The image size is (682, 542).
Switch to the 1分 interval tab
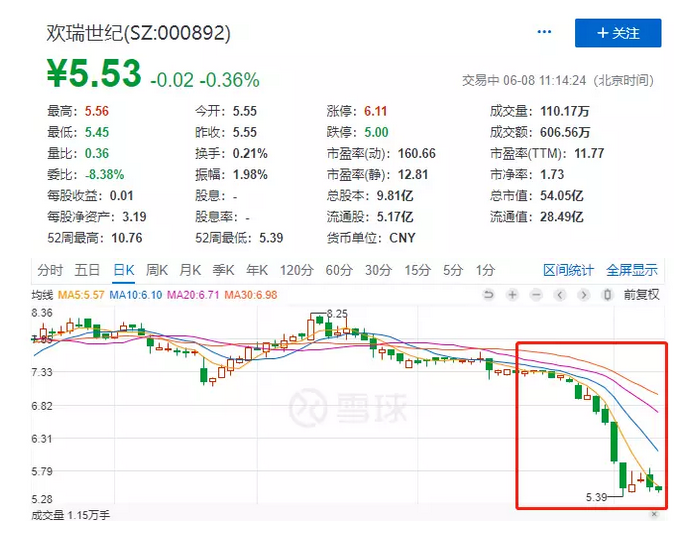tap(485, 270)
